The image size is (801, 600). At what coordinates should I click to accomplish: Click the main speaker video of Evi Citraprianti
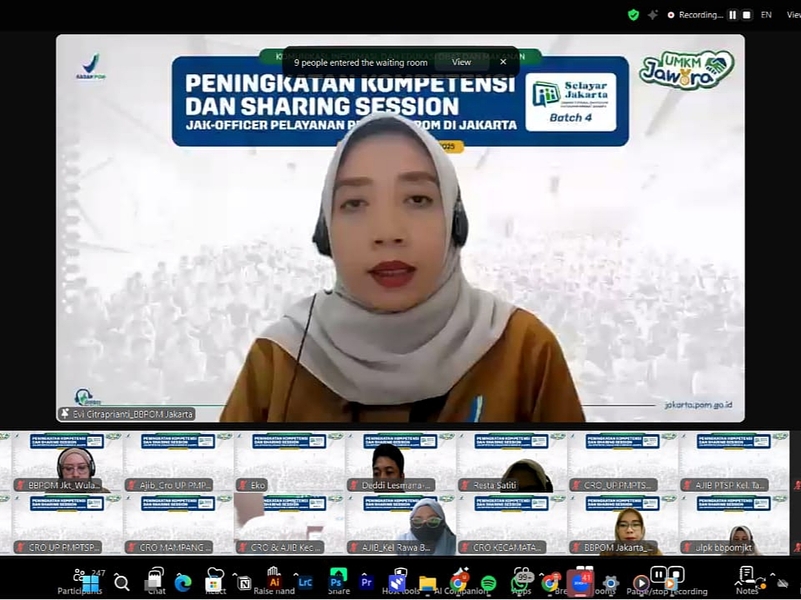[400, 228]
